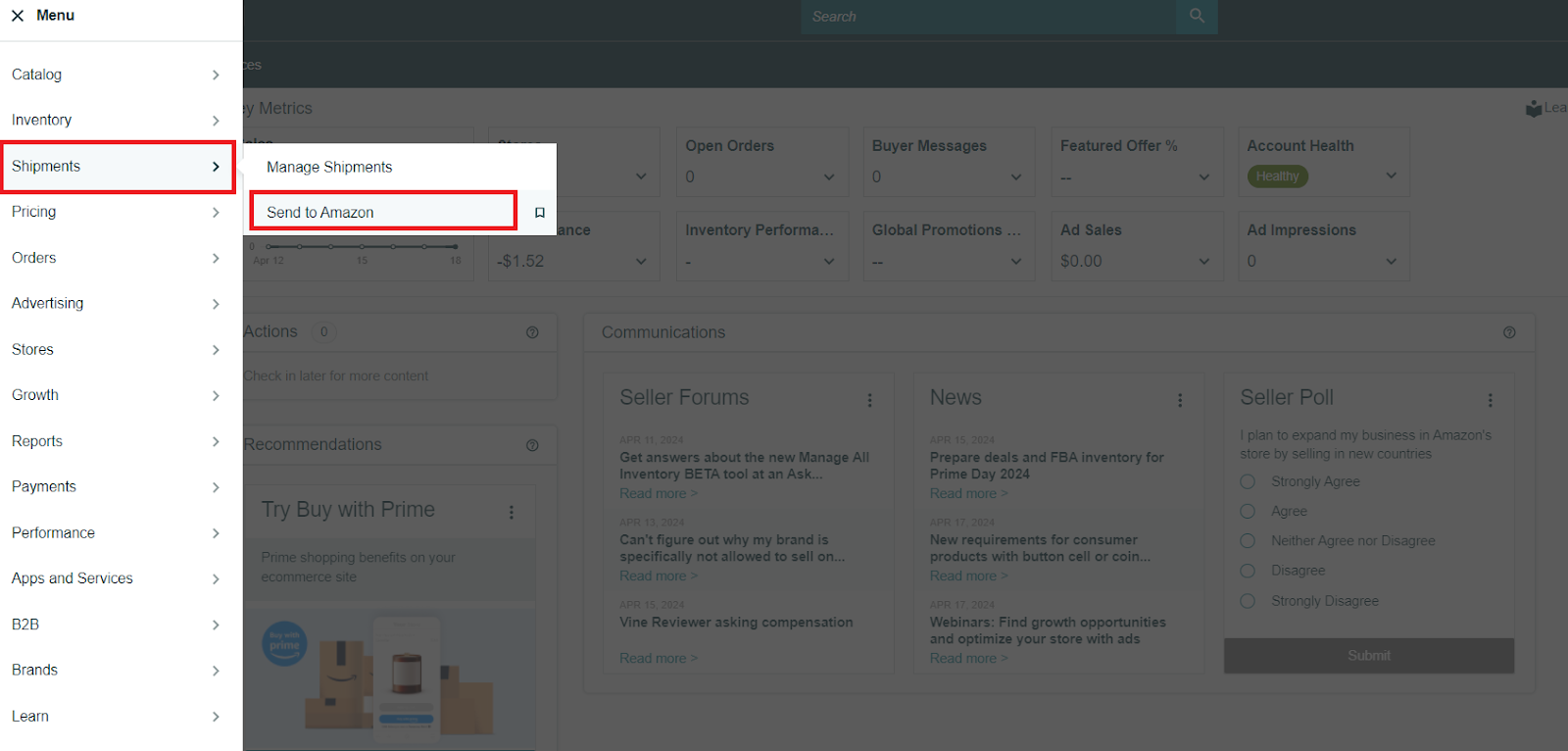Screen dimensions: 1568x751
Task: Click the Buy with Prime badge image
Action: [x=284, y=645]
